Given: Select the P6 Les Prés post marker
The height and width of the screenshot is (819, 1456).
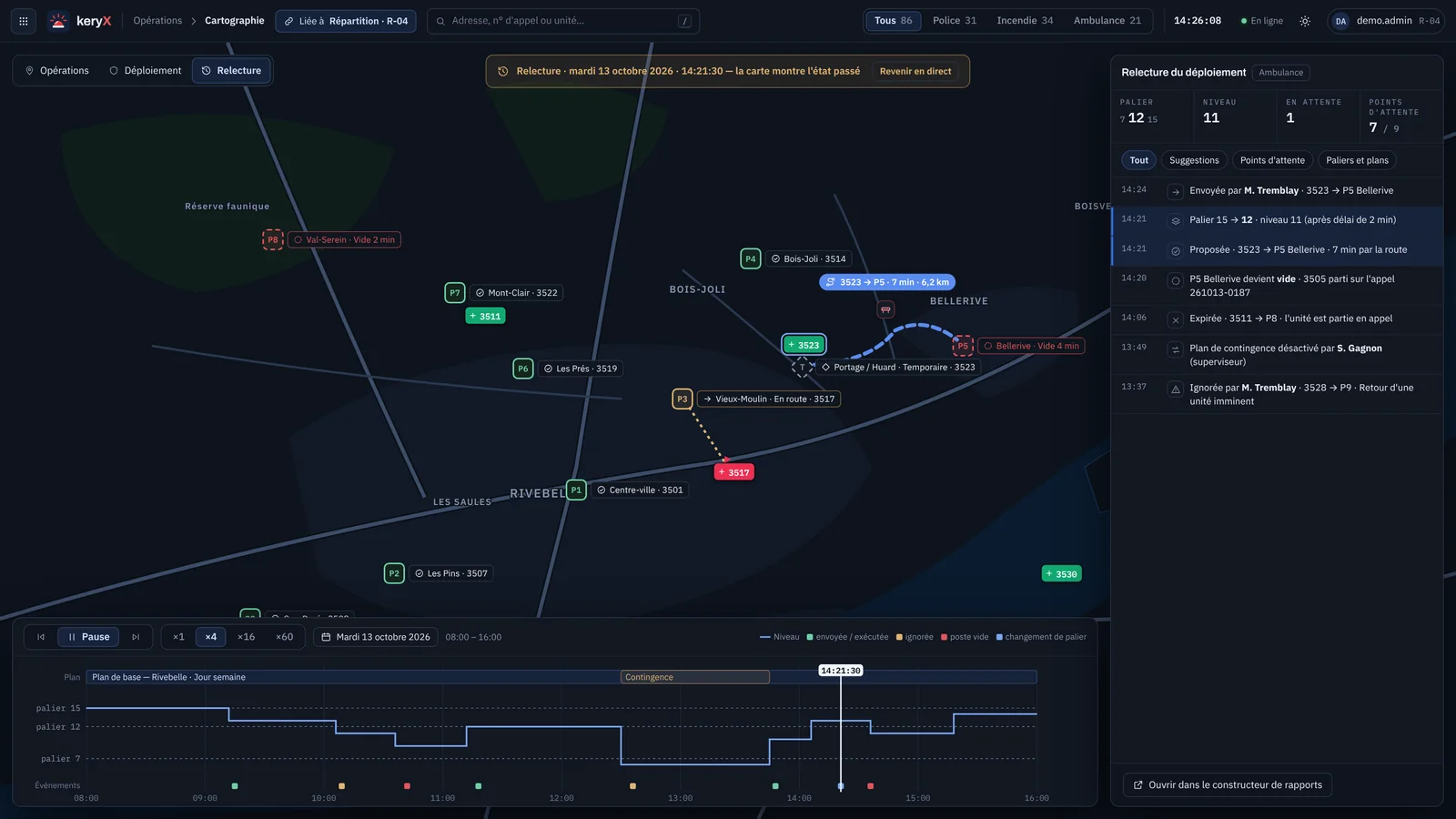Looking at the screenshot, I should 523,369.
